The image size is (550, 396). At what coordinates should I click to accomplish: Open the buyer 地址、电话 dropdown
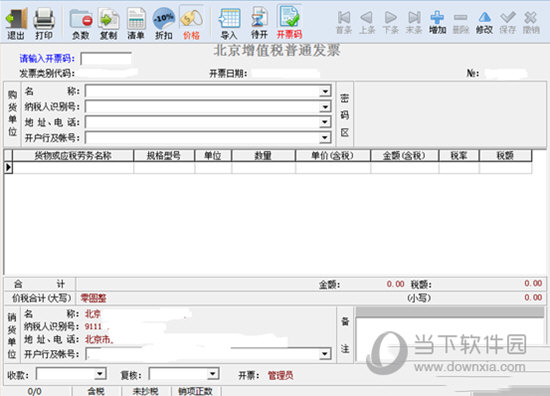click(x=326, y=122)
